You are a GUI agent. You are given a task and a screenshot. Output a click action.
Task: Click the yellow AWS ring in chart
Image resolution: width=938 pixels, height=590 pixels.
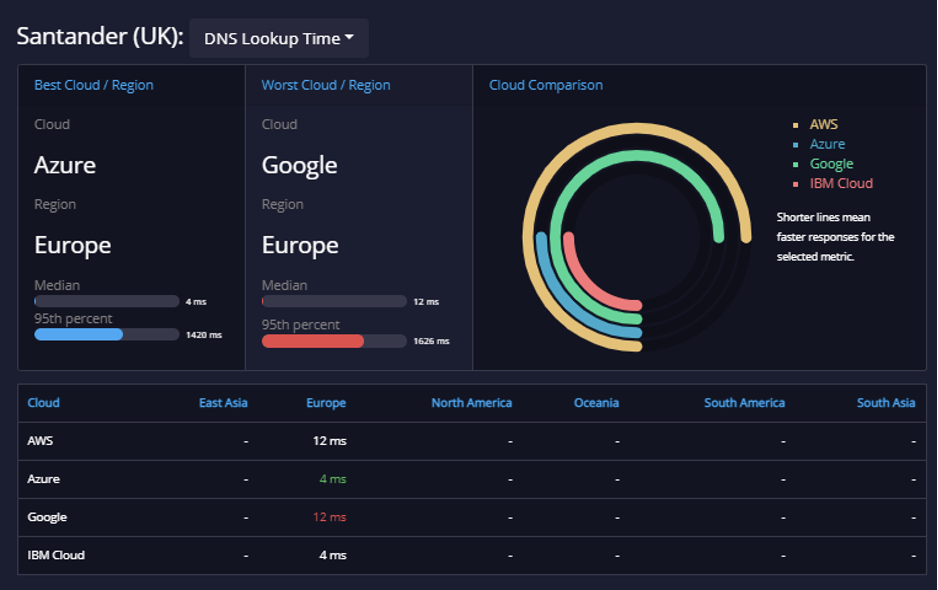637,127
